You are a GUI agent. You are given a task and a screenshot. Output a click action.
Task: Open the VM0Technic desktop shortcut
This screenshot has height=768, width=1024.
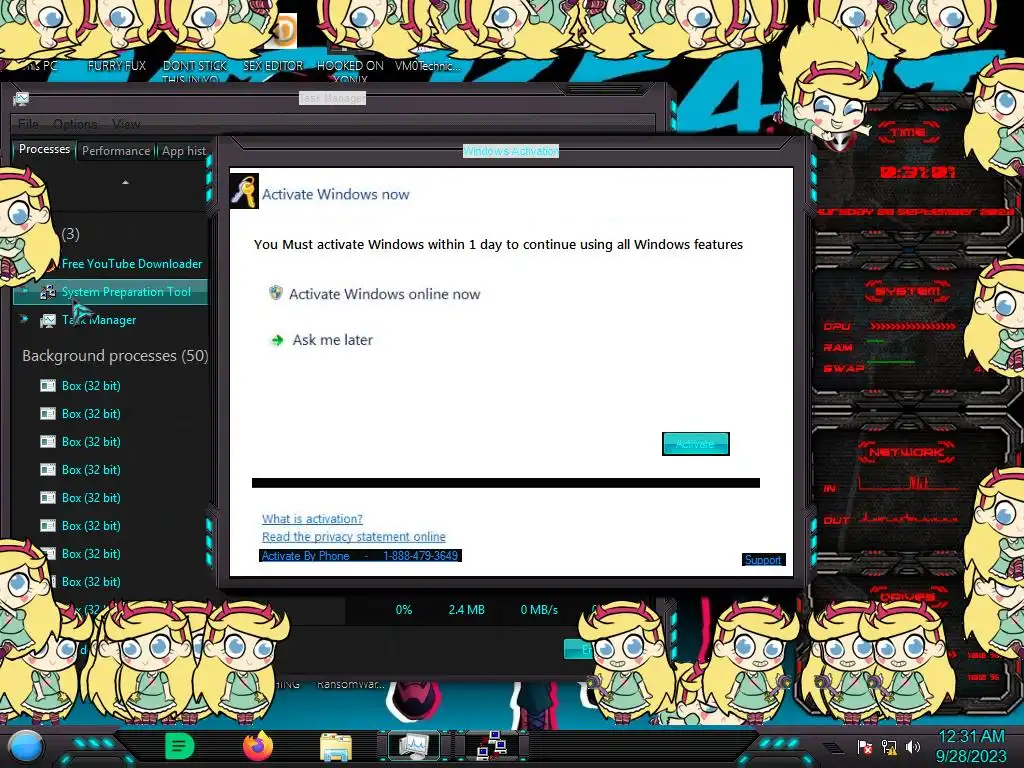click(428, 66)
